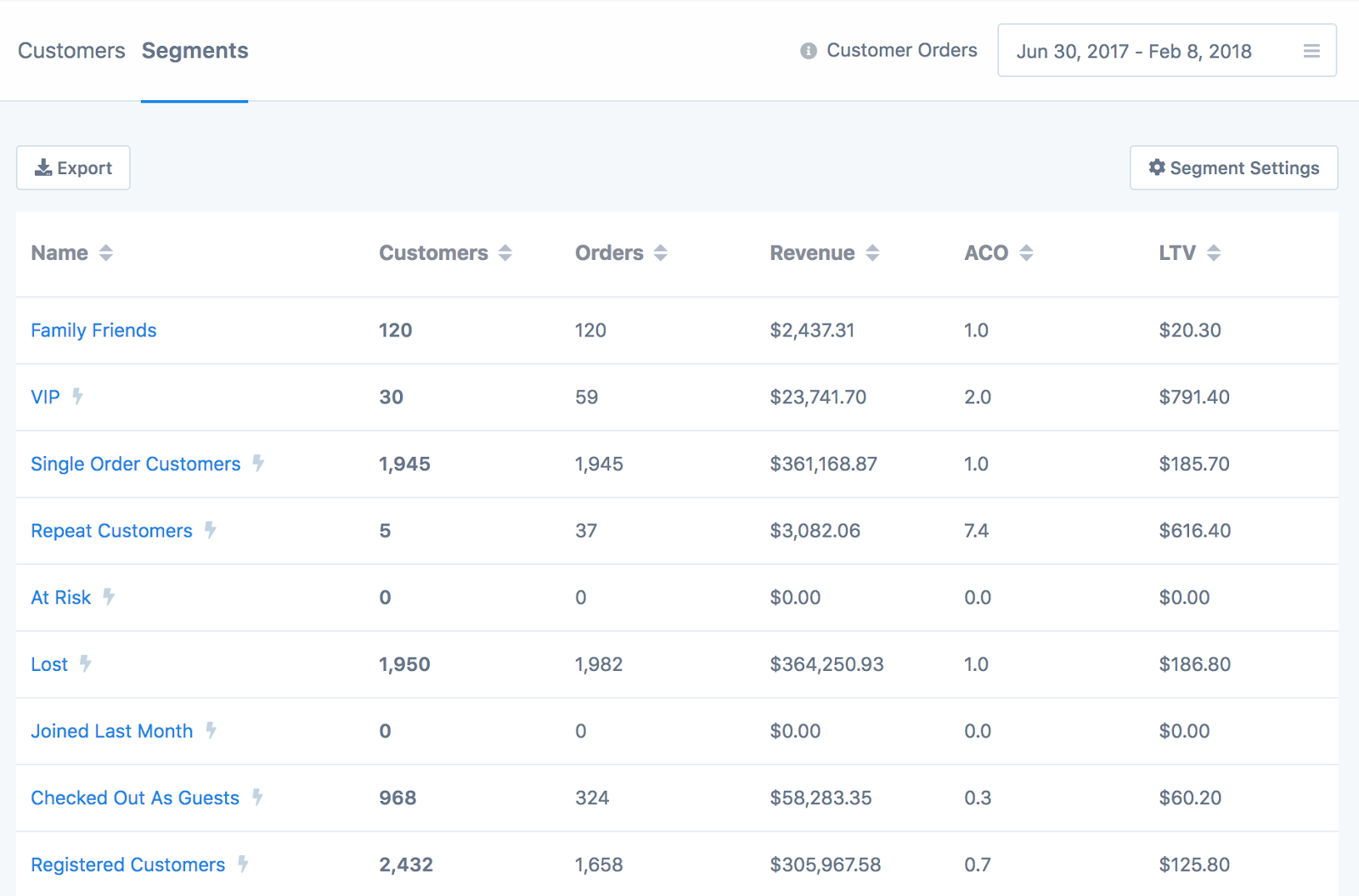Screen dimensions: 1359x896
Task: Open the Family Friends segment
Action: click(93, 330)
